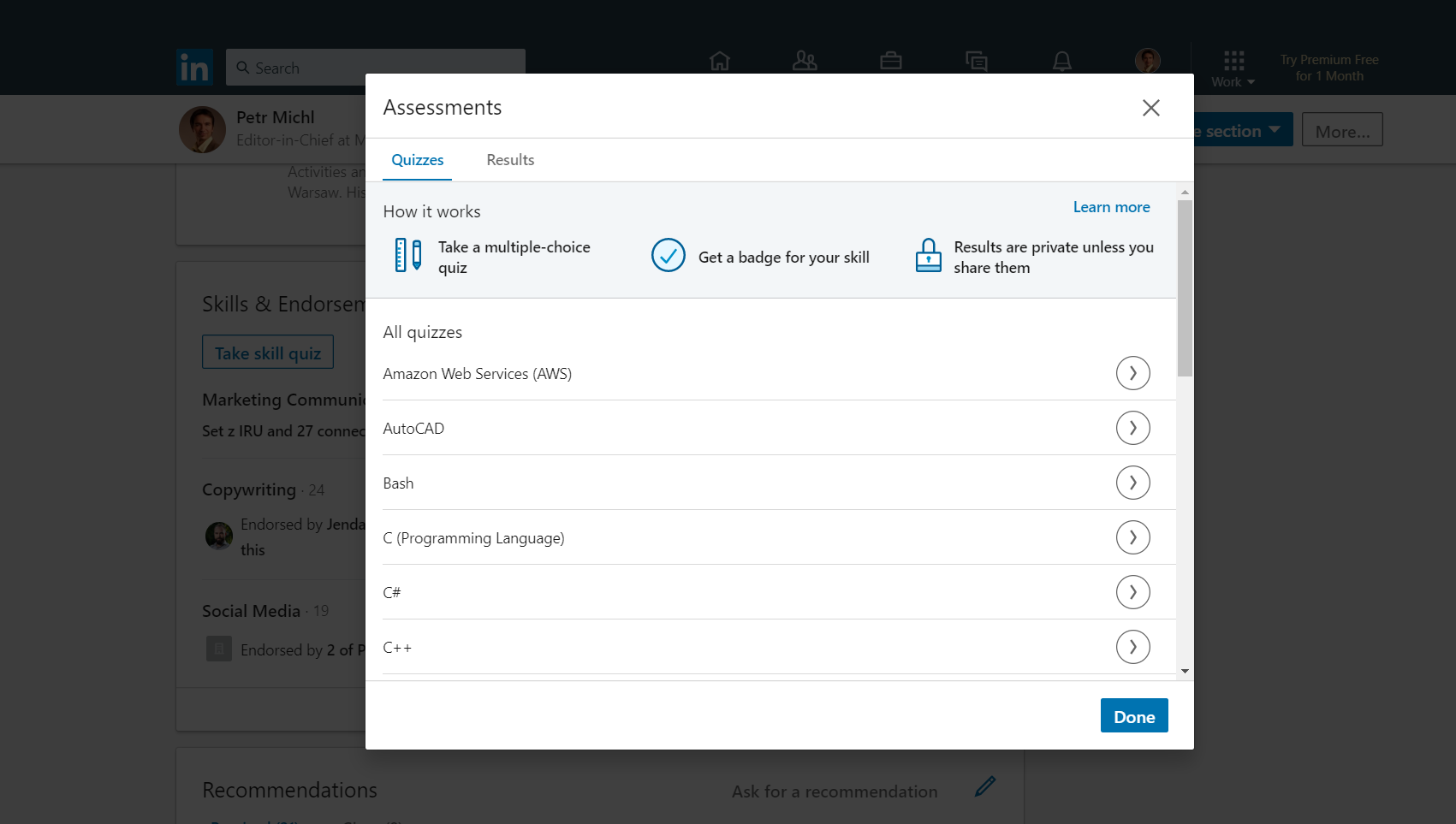
Task: Click the Petr Michl name
Action: tap(276, 117)
